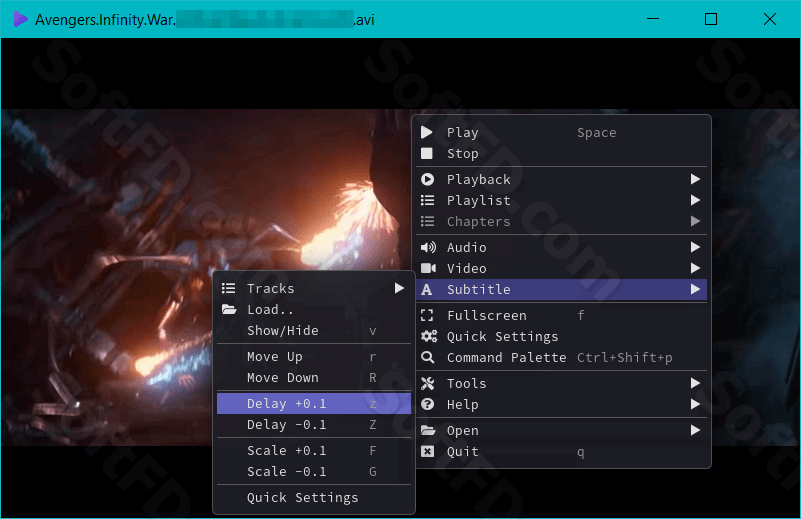Select Delay -0.1 subtitle option
Image resolution: width=801 pixels, height=519 pixels.
(314, 424)
